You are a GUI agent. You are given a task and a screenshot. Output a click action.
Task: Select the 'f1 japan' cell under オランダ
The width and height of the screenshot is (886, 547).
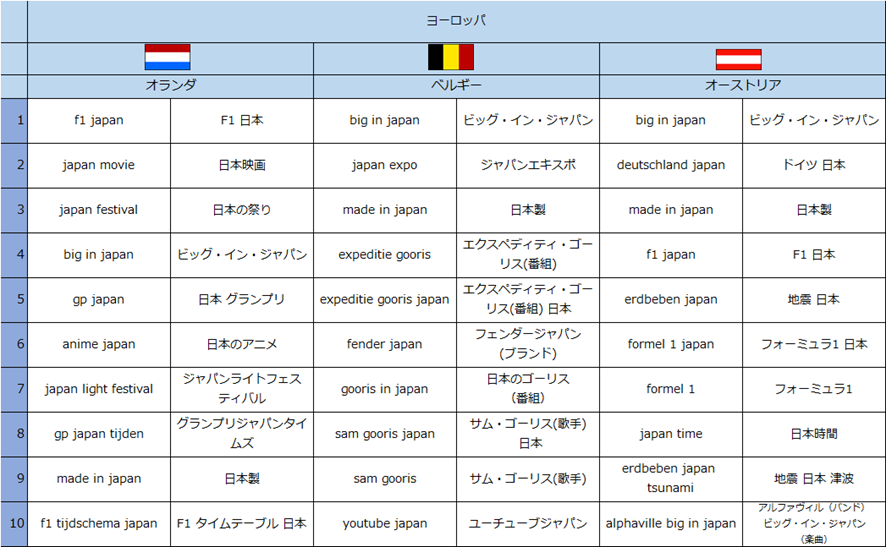pyautogui.click(x=99, y=120)
